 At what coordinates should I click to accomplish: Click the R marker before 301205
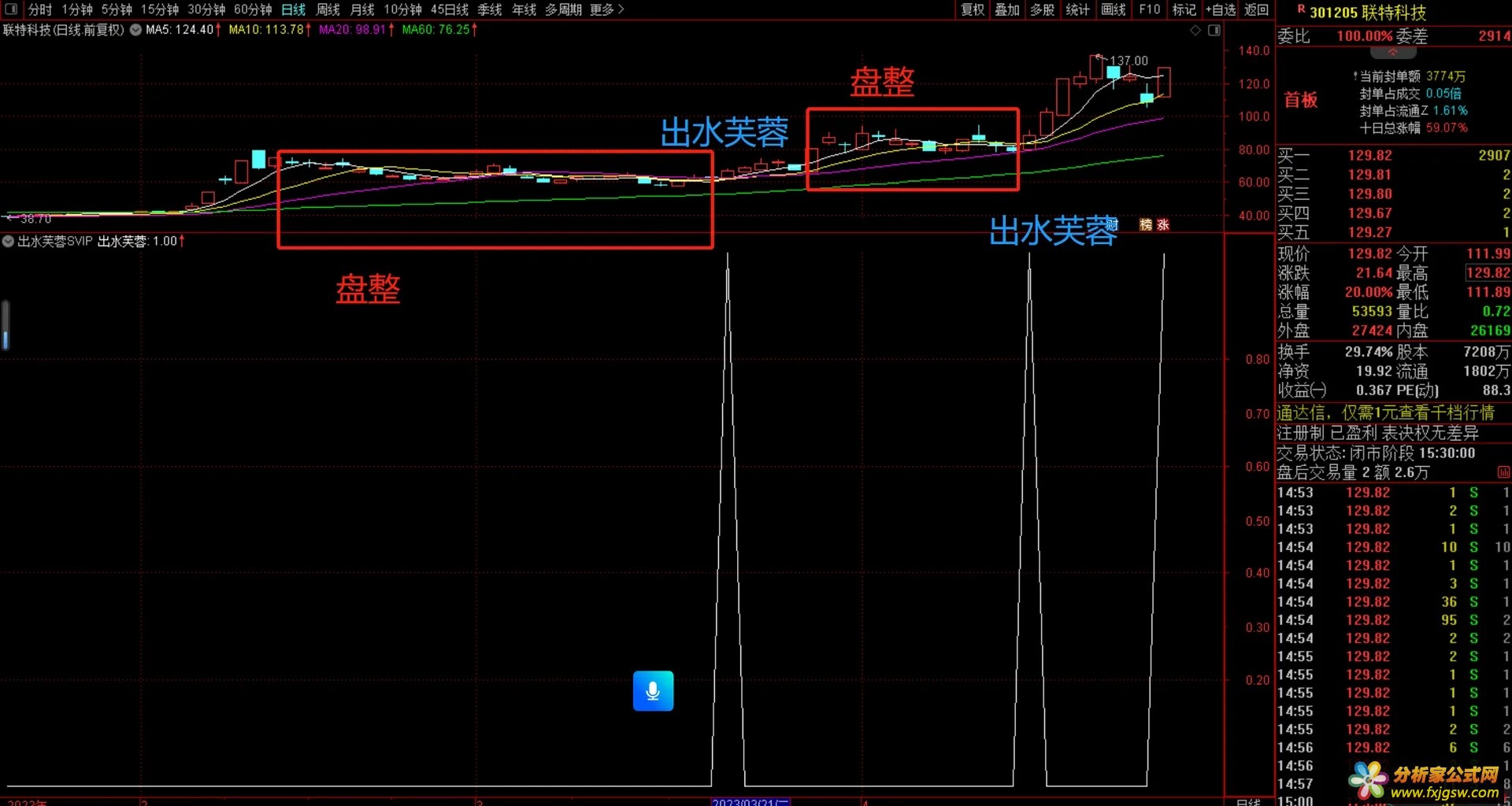(1302, 9)
